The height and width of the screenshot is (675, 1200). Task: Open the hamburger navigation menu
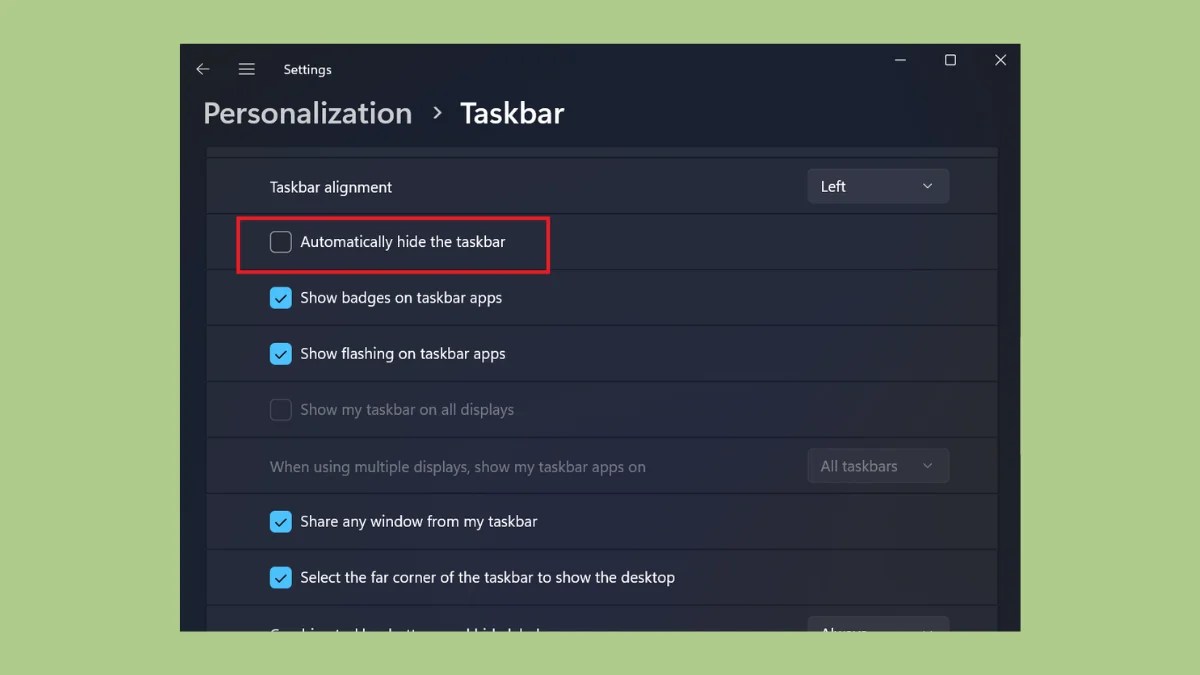[x=246, y=68]
